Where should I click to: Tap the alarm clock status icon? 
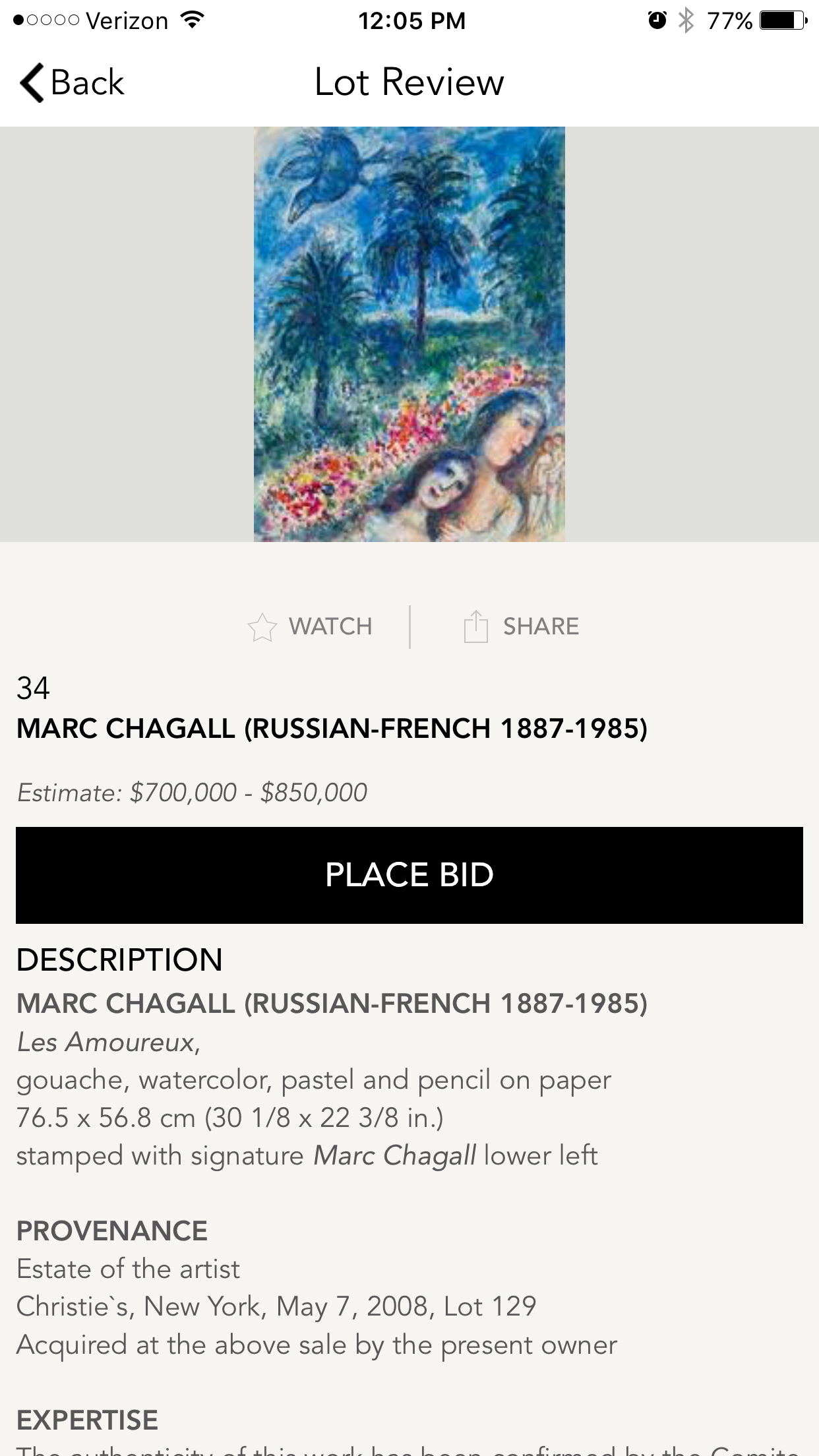click(657, 20)
